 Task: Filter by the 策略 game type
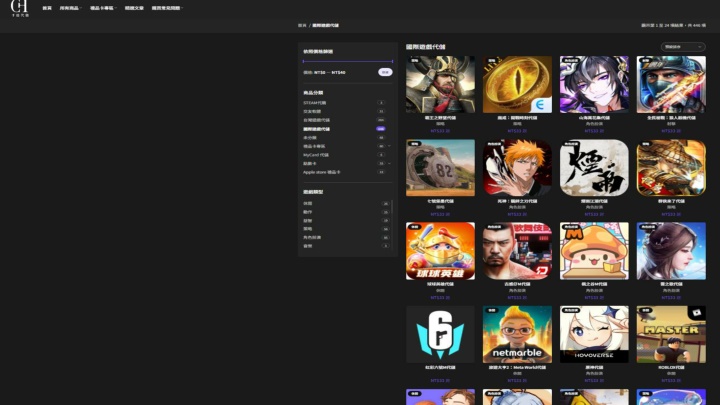pos(308,229)
